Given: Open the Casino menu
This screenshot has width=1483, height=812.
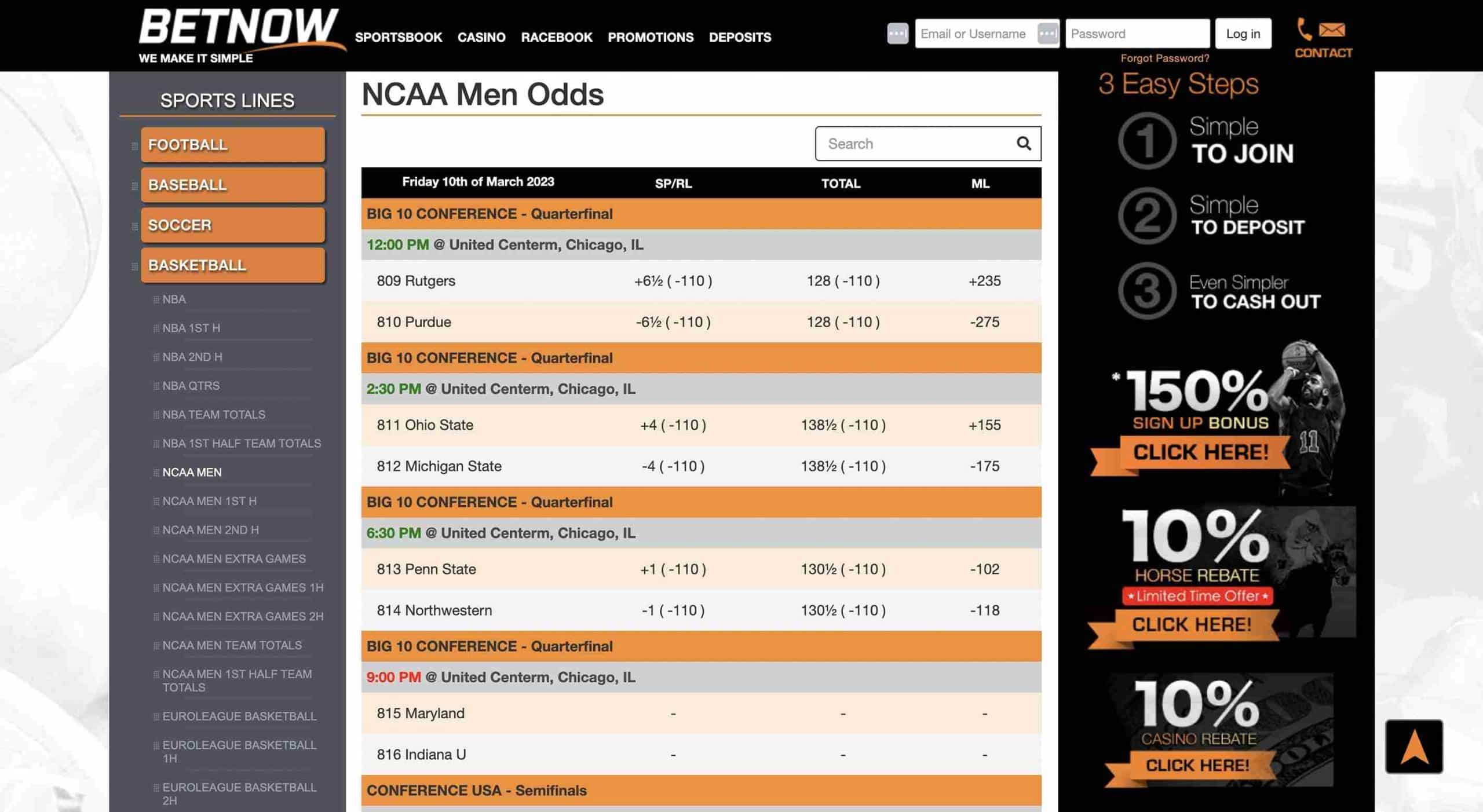Looking at the screenshot, I should [x=481, y=37].
